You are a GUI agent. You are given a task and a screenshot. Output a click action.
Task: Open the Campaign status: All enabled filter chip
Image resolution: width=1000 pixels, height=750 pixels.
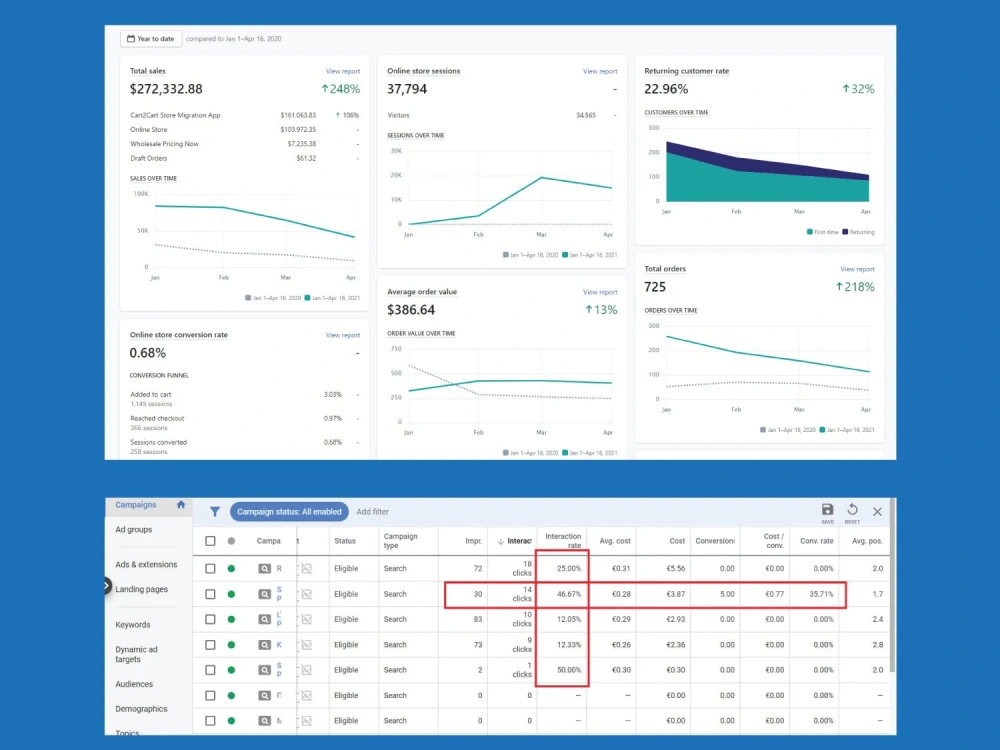(289, 511)
